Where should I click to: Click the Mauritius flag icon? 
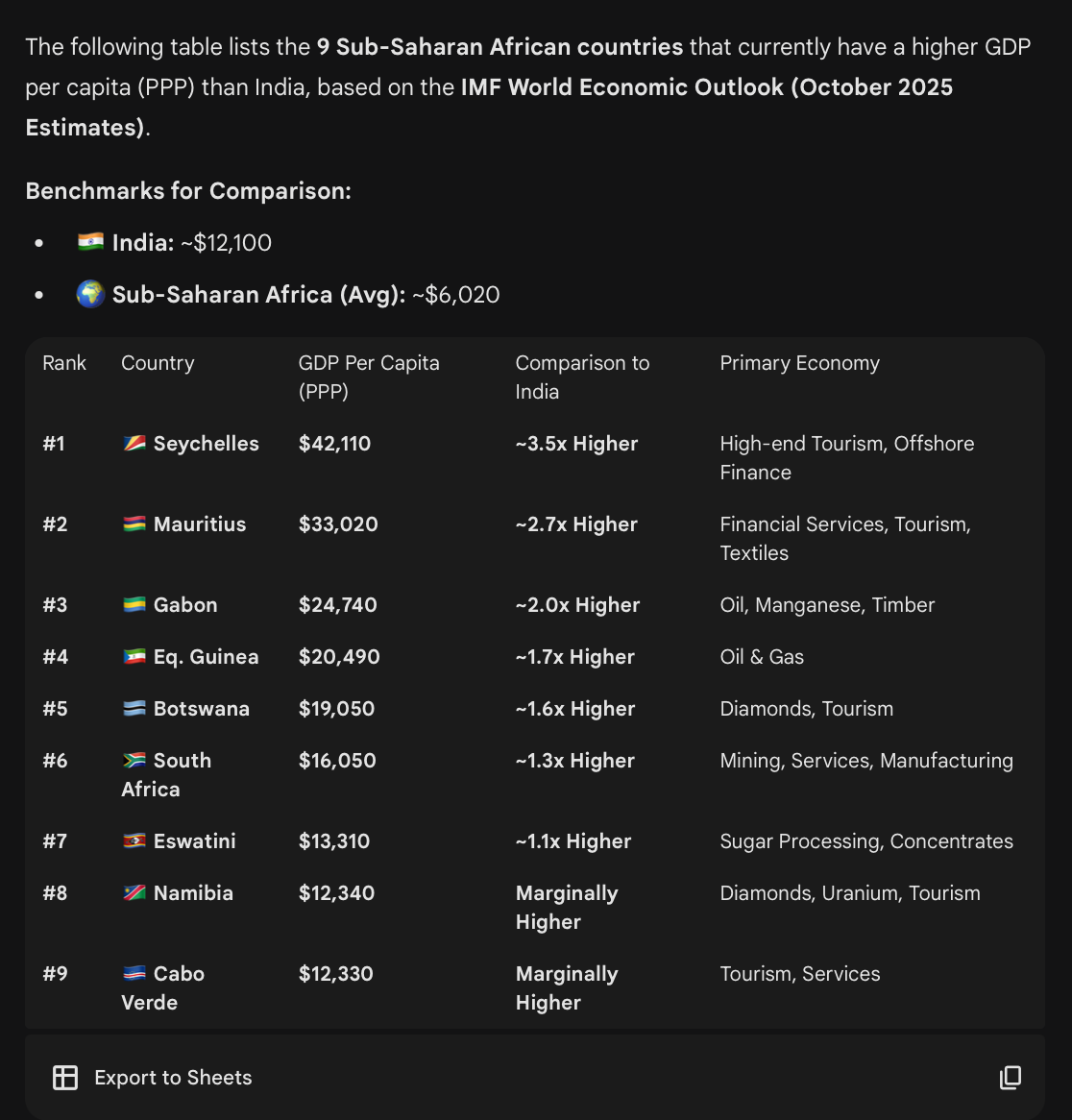coord(134,524)
